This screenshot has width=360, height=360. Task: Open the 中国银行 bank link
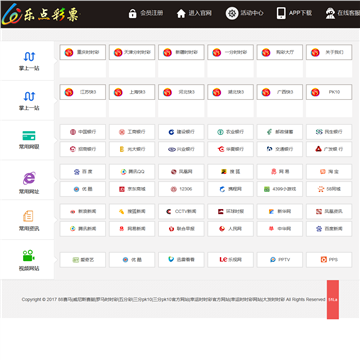(x=83, y=132)
